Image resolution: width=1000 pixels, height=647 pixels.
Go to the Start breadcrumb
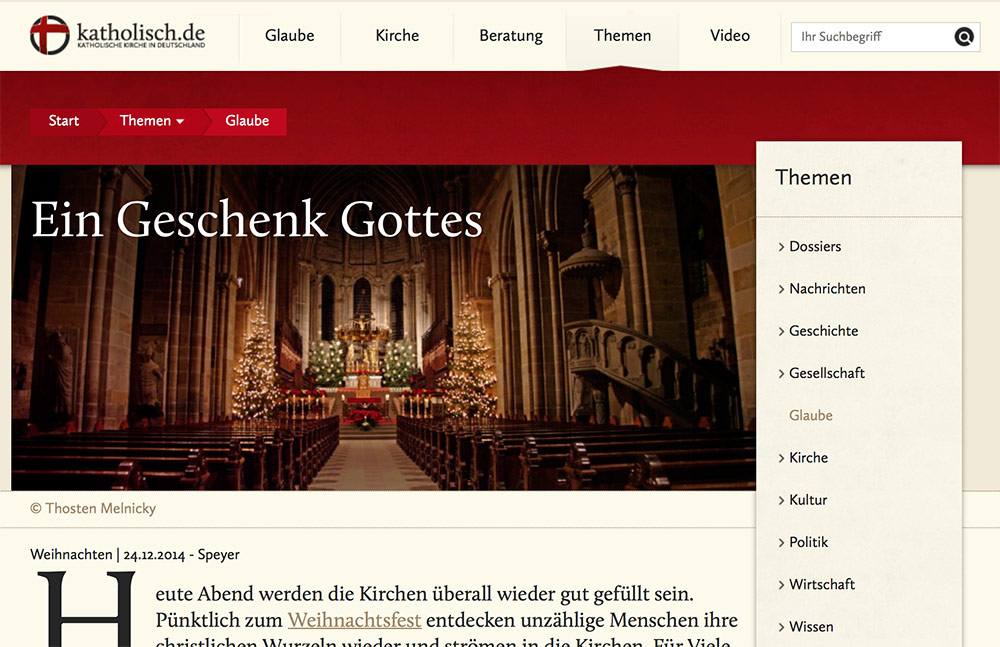64,121
